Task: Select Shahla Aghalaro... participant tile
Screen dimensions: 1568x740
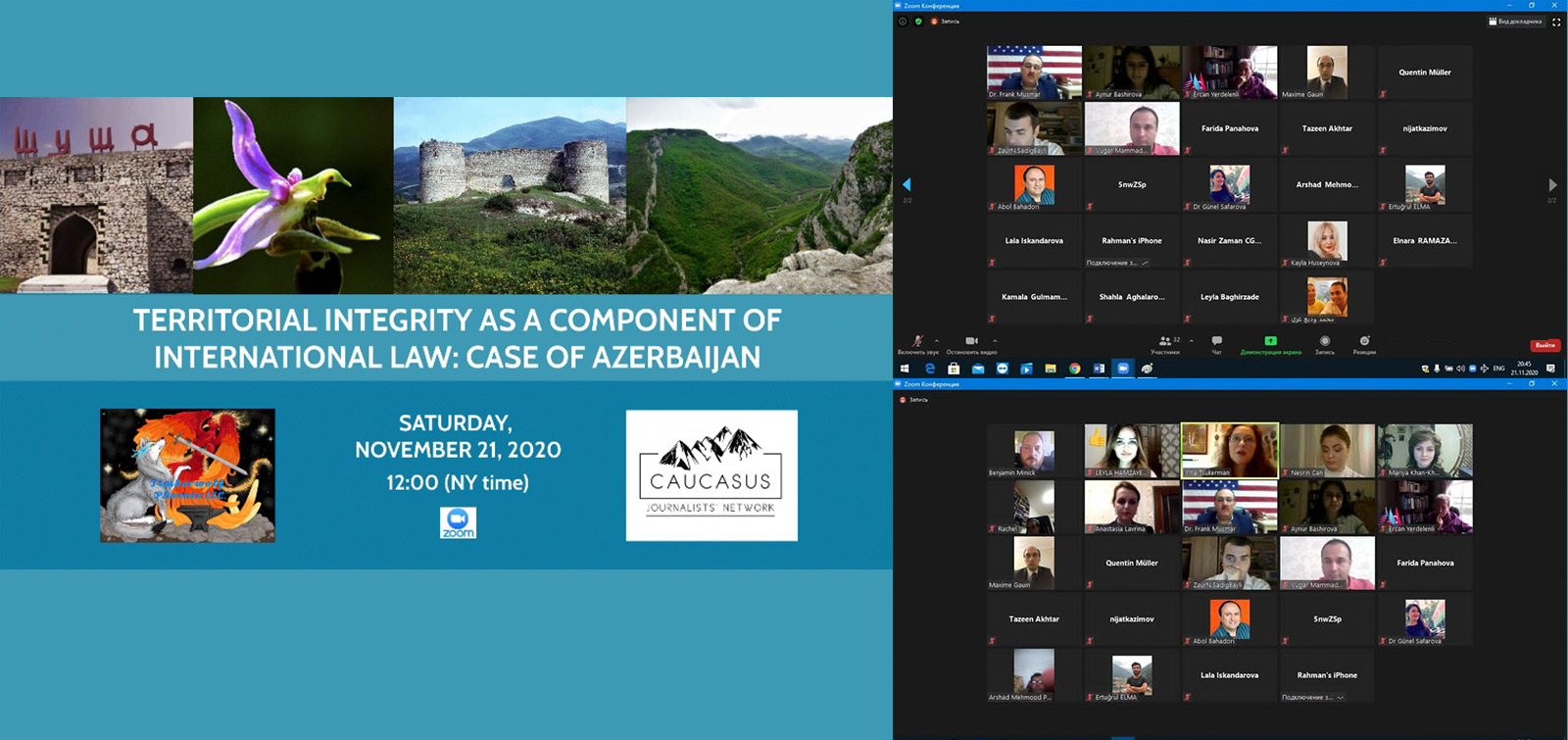Action: pyautogui.click(x=1132, y=297)
